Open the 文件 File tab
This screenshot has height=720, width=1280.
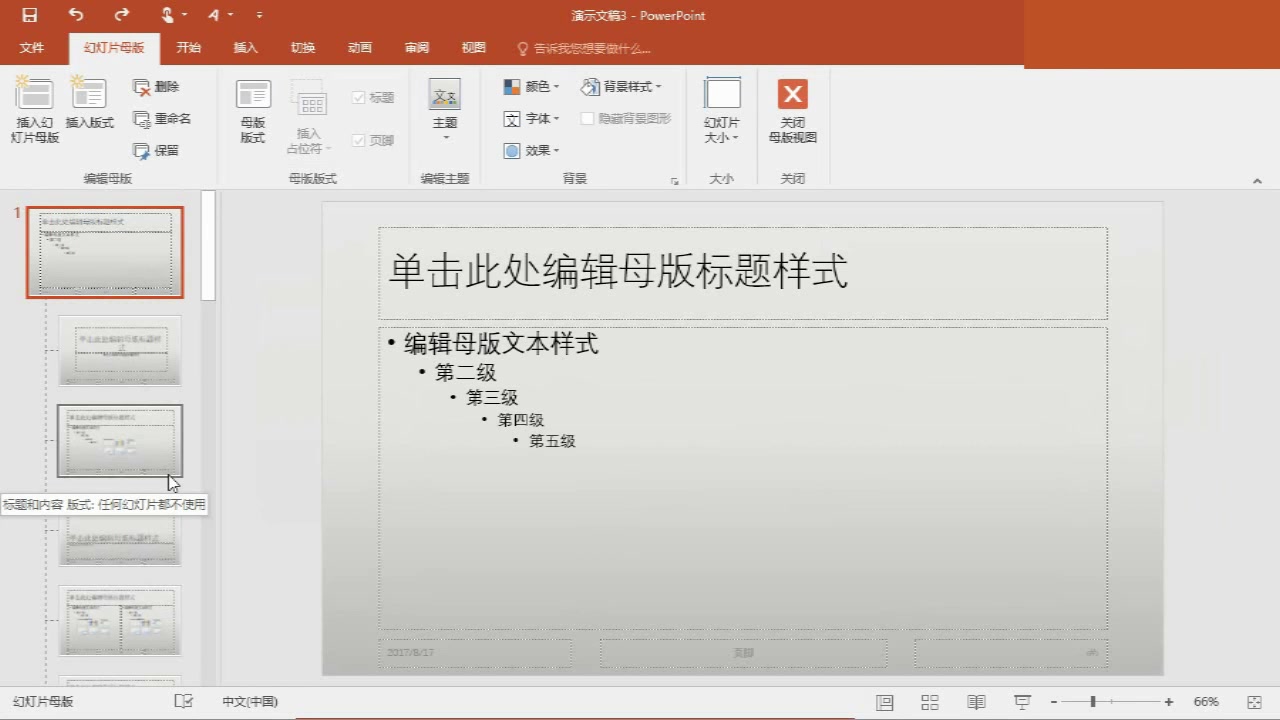(32, 48)
